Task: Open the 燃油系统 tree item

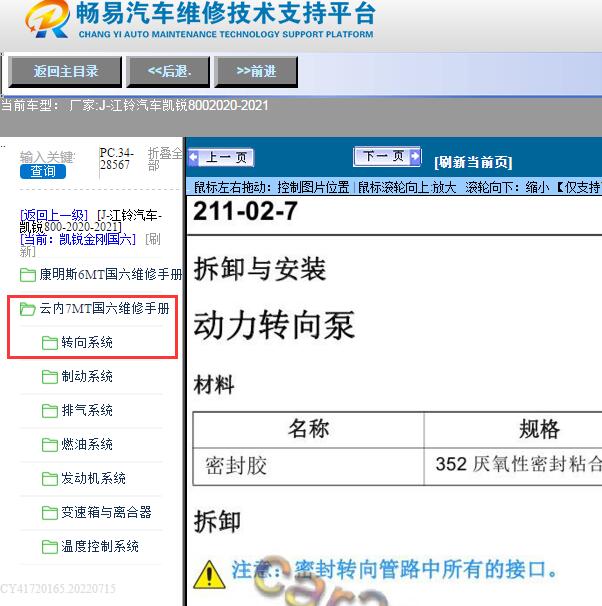Action: click(87, 444)
